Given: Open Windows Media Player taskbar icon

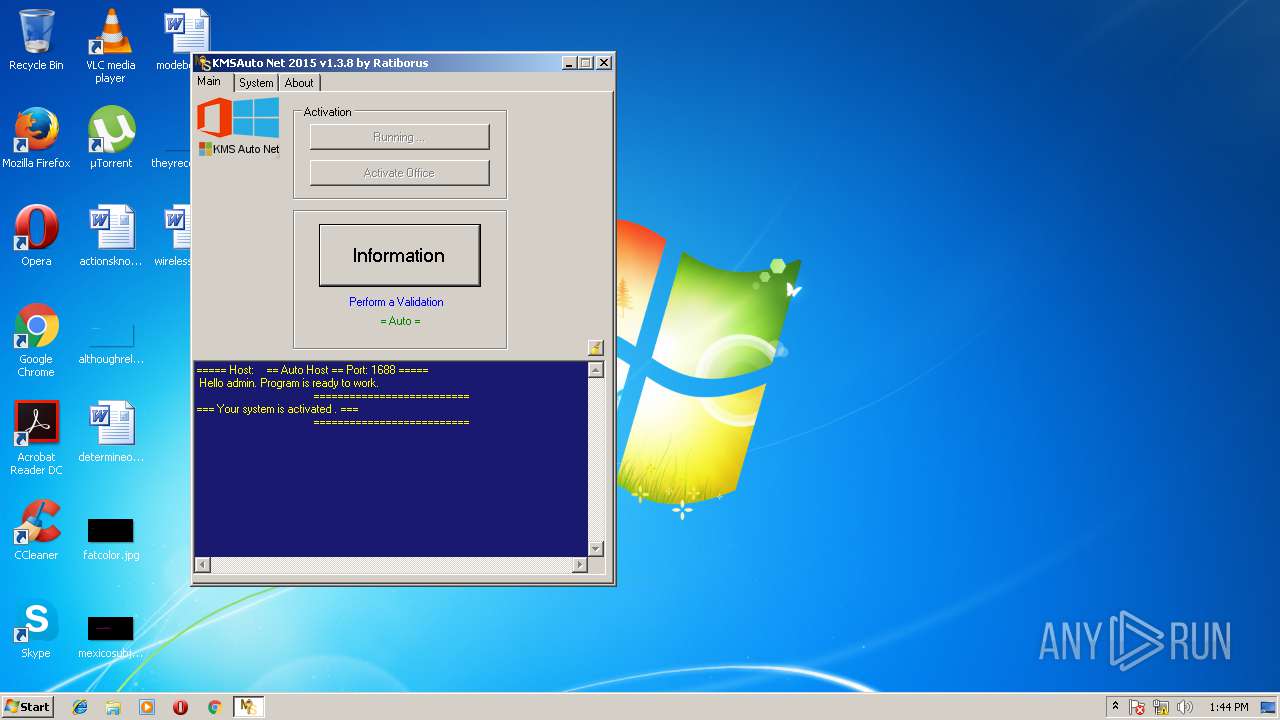Looking at the screenshot, I should click(147, 707).
